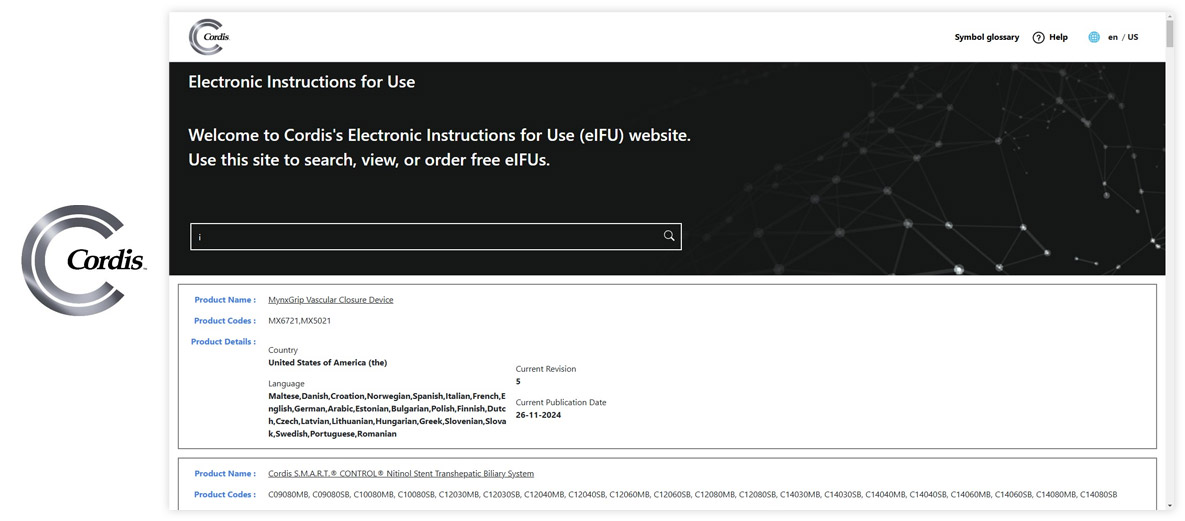Click the Product Details label

pos(223,342)
